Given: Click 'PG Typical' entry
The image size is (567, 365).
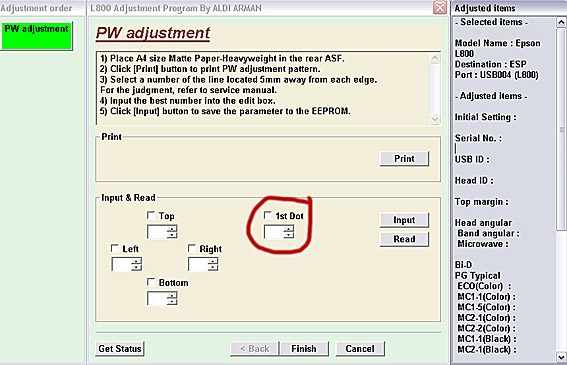Looking at the screenshot, I should (x=478, y=276).
